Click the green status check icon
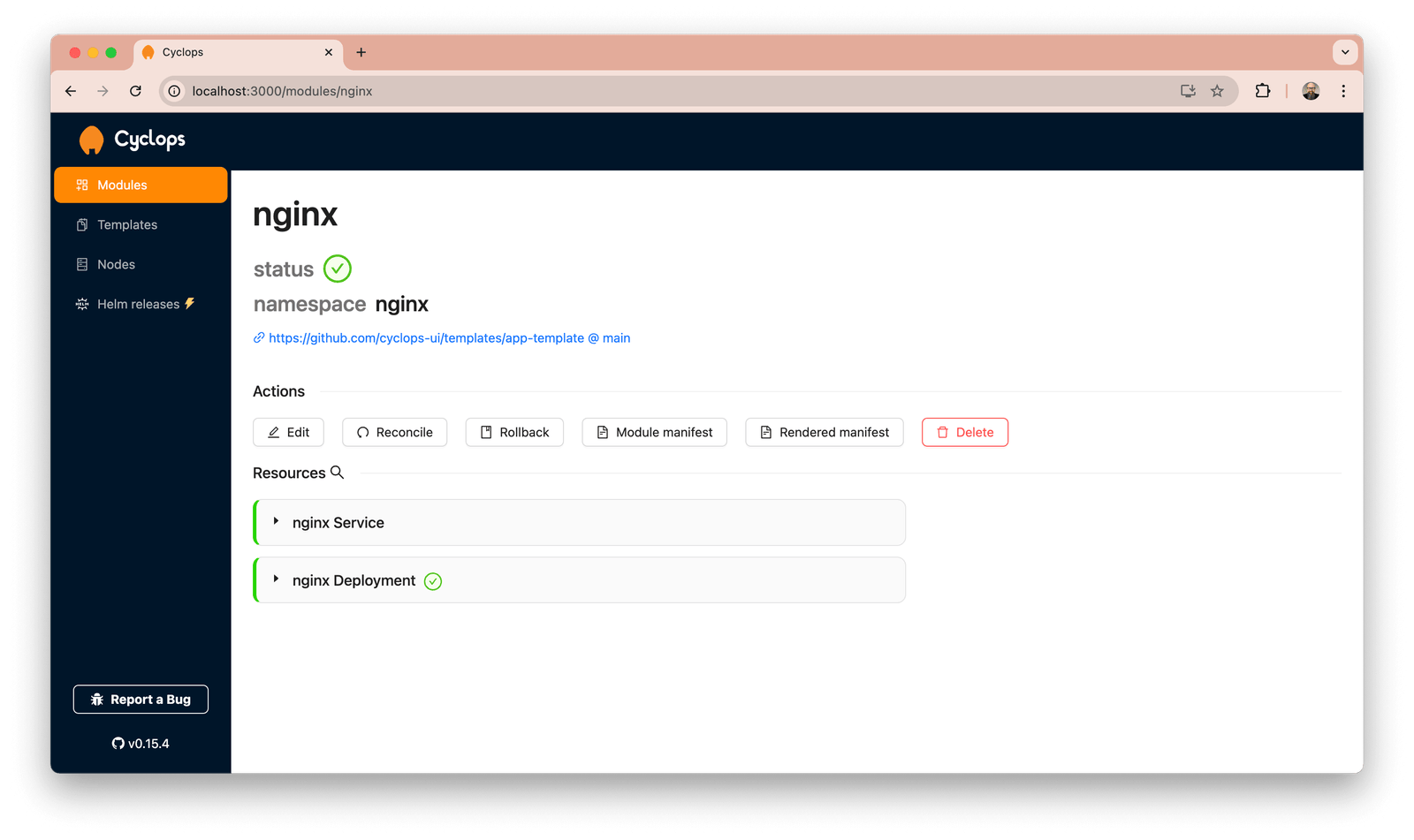 (337, 269)
